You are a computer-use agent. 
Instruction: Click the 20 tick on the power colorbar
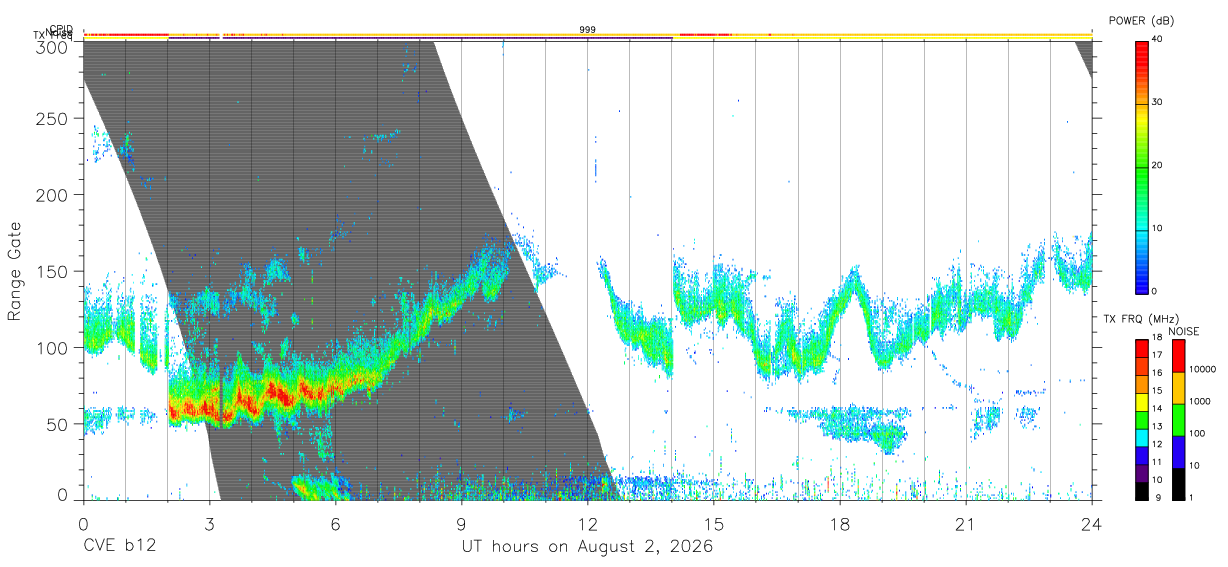(1159, 165)
